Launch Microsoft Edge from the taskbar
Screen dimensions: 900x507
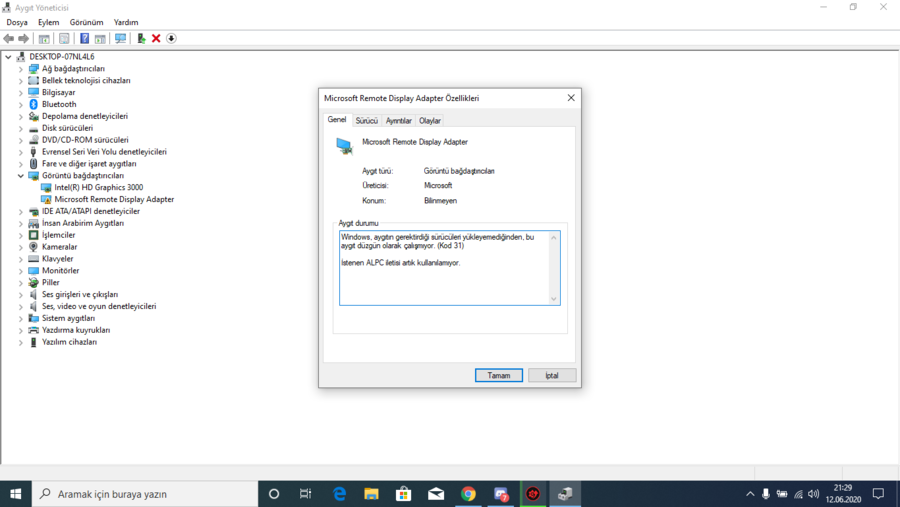point(339,494)
